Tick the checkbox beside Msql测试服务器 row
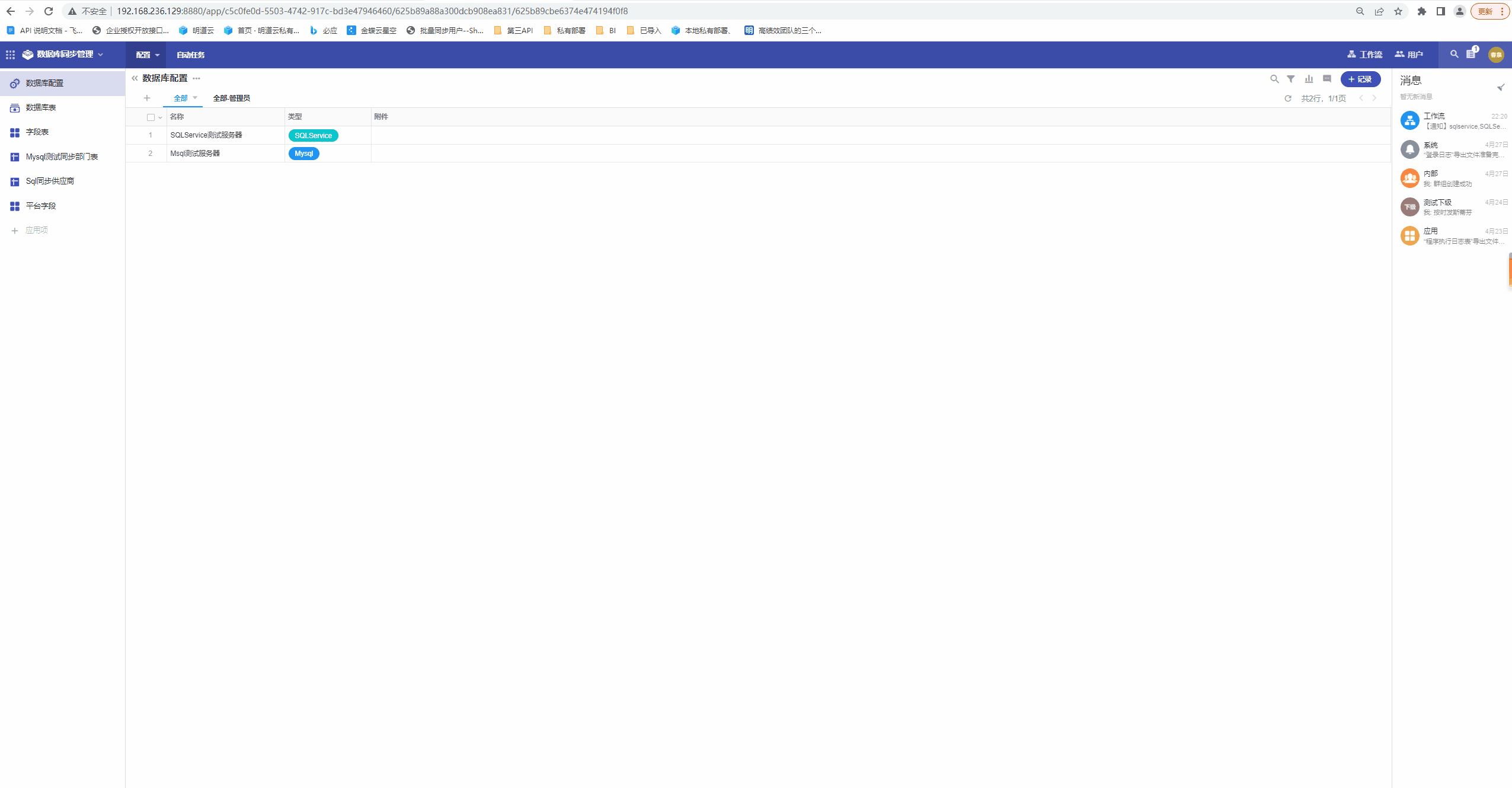This screenshot has width=1512, height=788. [x=151, y=153]
